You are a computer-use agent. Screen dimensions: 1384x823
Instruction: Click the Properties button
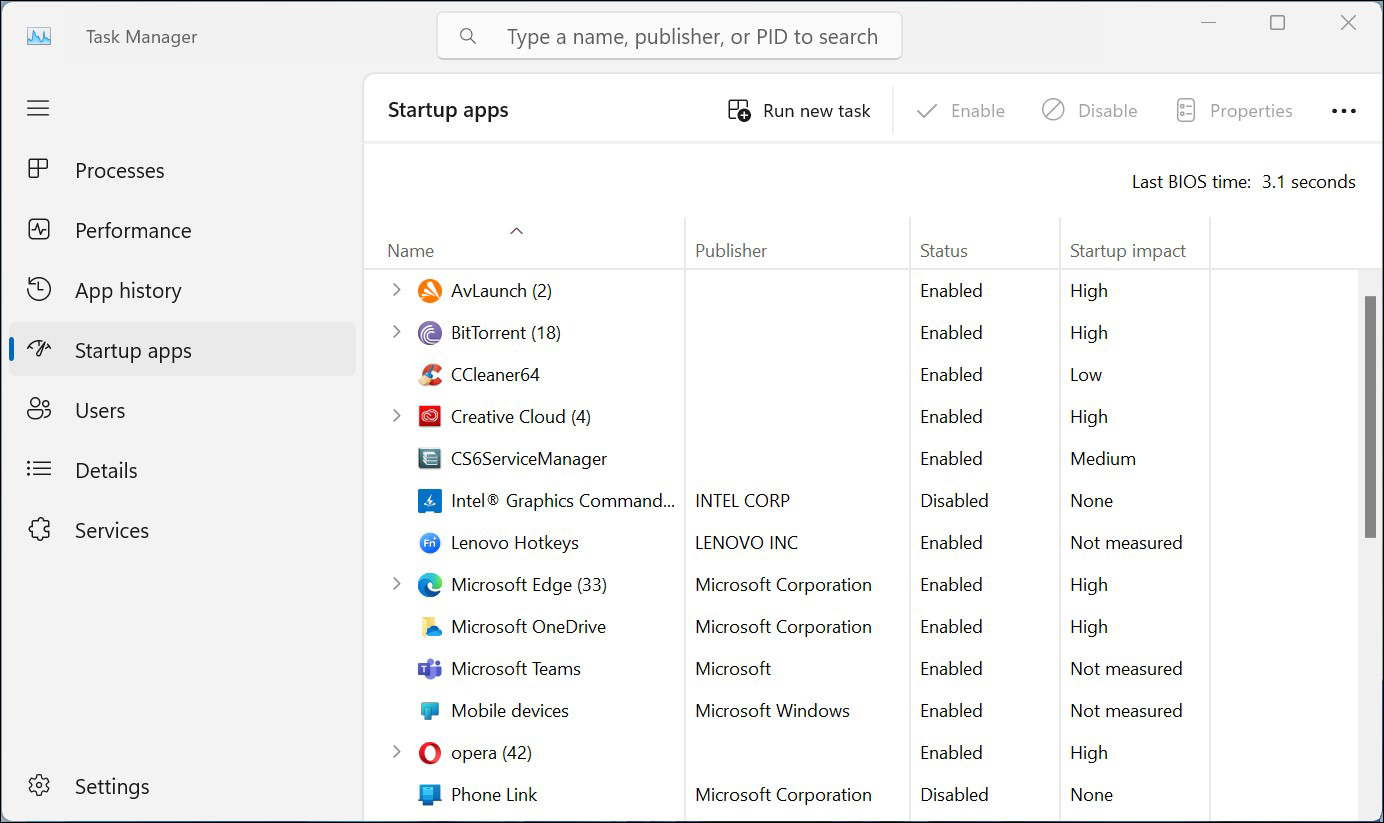1234,110
